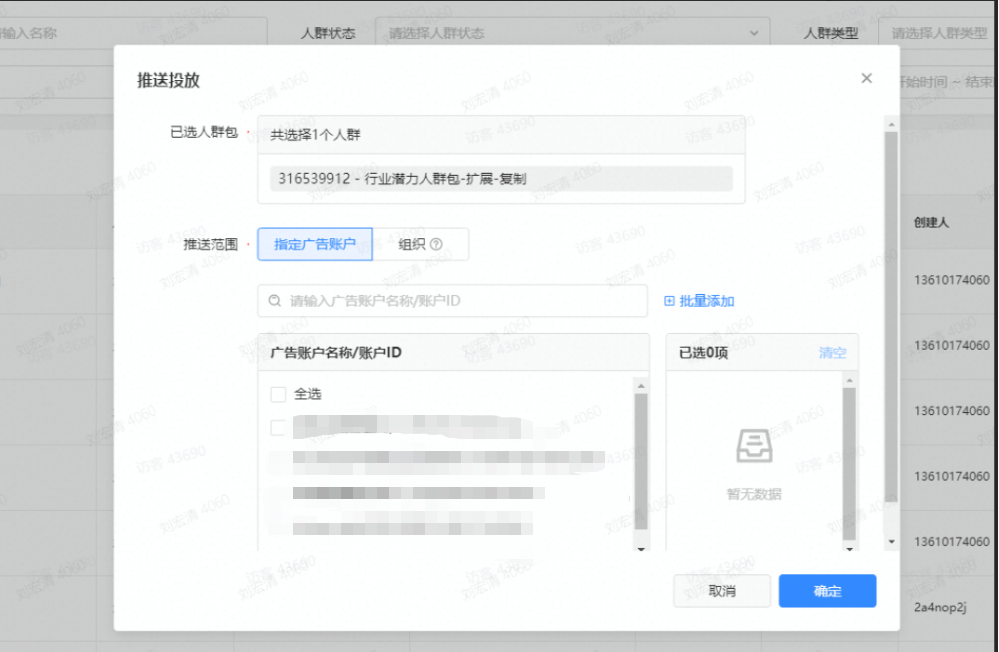
Task: Click the 取消 button
Action: click(x=722, y=591)
